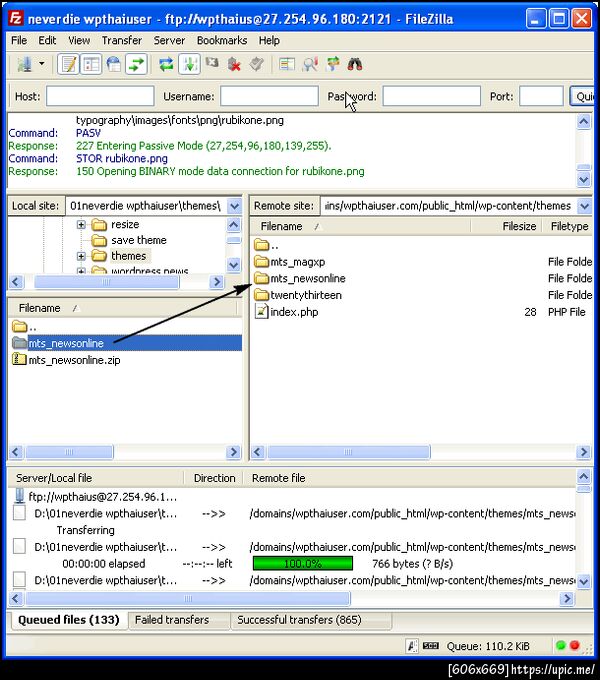This screenshot has height=680, width=600.
Task: Disconnect from the current server
Action: [x=235, y=65]
